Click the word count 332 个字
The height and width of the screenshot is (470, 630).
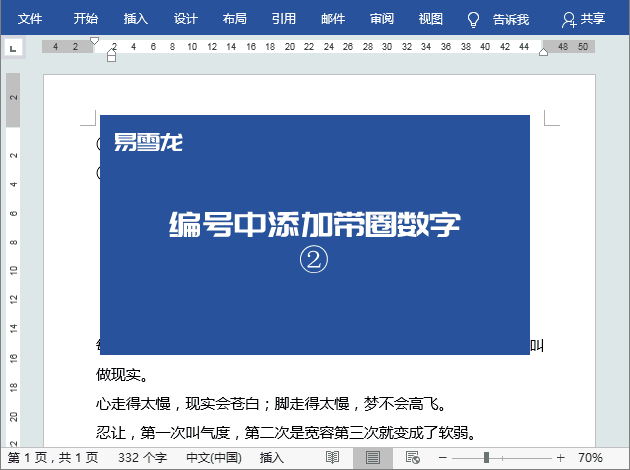[x=142, y=458]
